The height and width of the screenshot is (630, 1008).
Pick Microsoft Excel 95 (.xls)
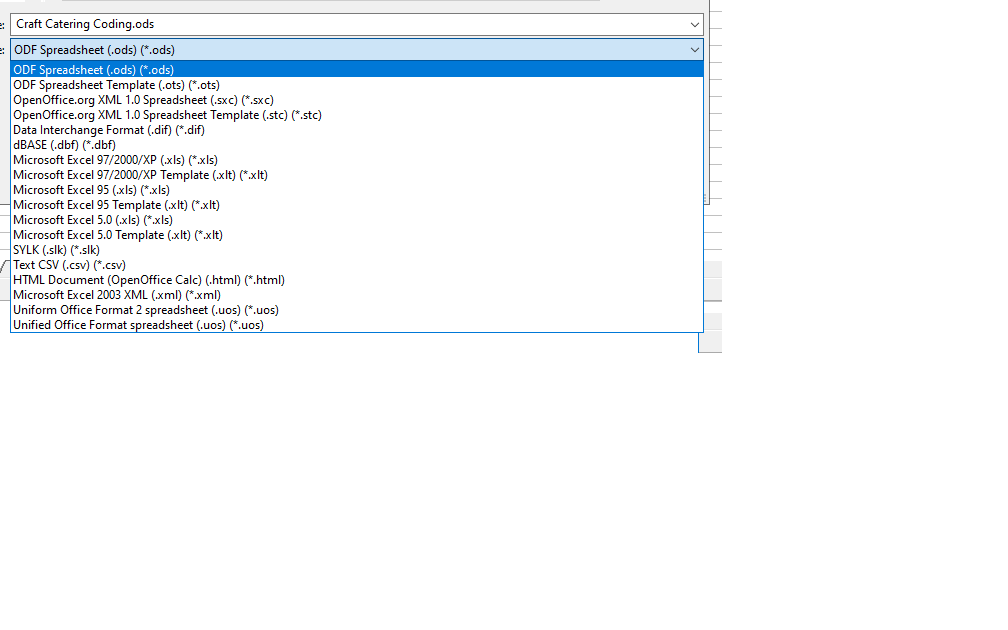click(357, 190)
